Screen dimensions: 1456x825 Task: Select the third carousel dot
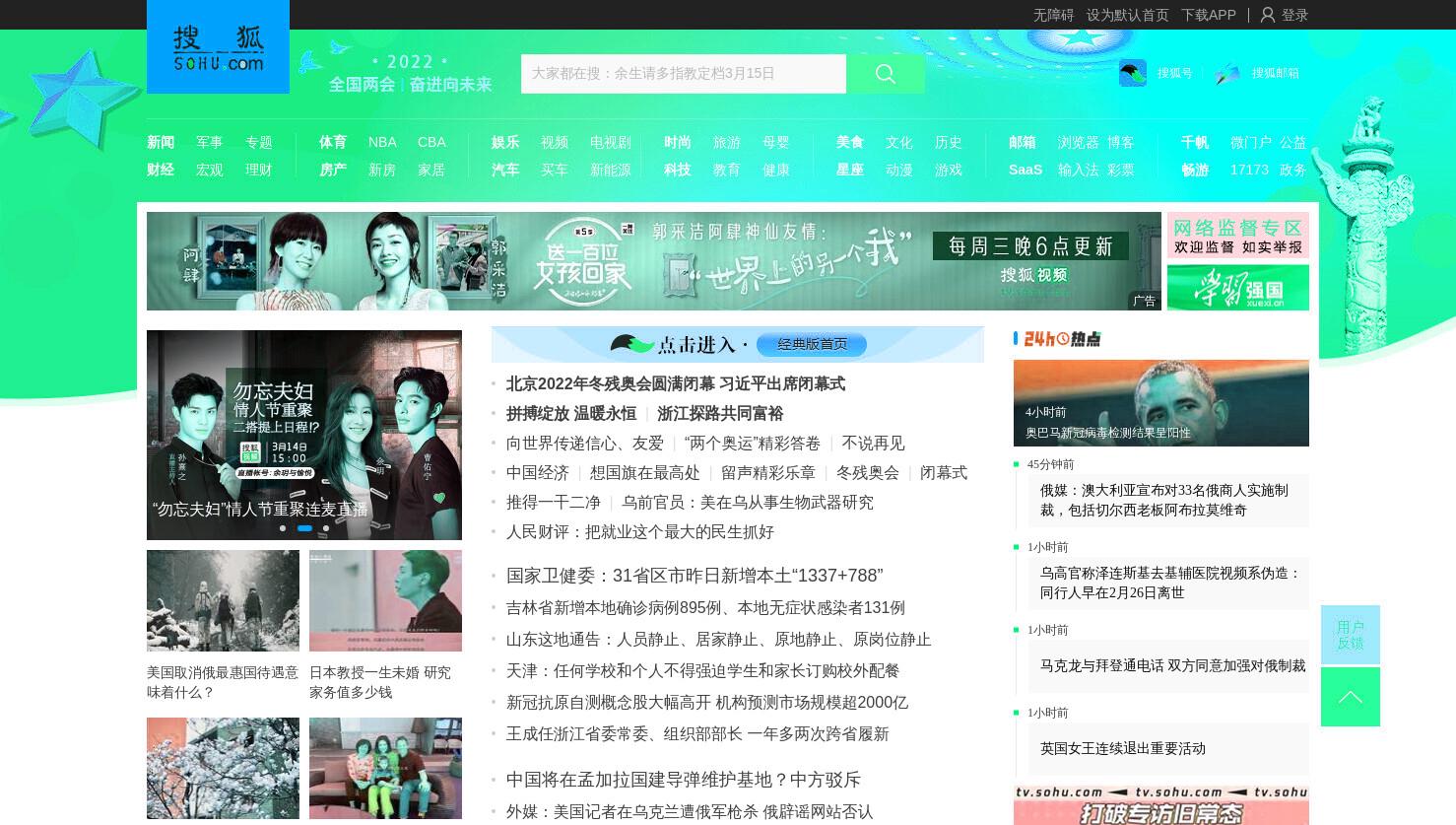pos(326,528)
